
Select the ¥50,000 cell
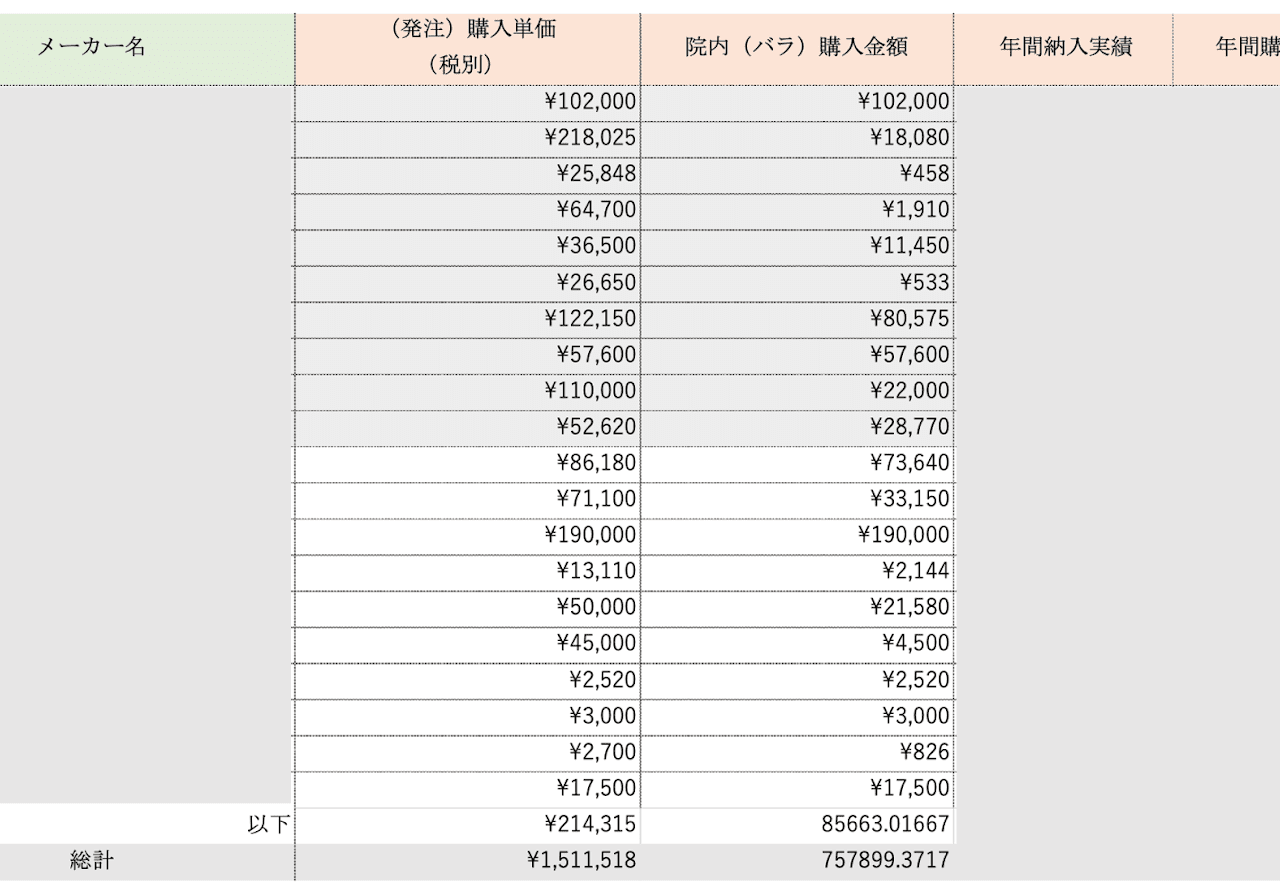click(x=468, y=607)
